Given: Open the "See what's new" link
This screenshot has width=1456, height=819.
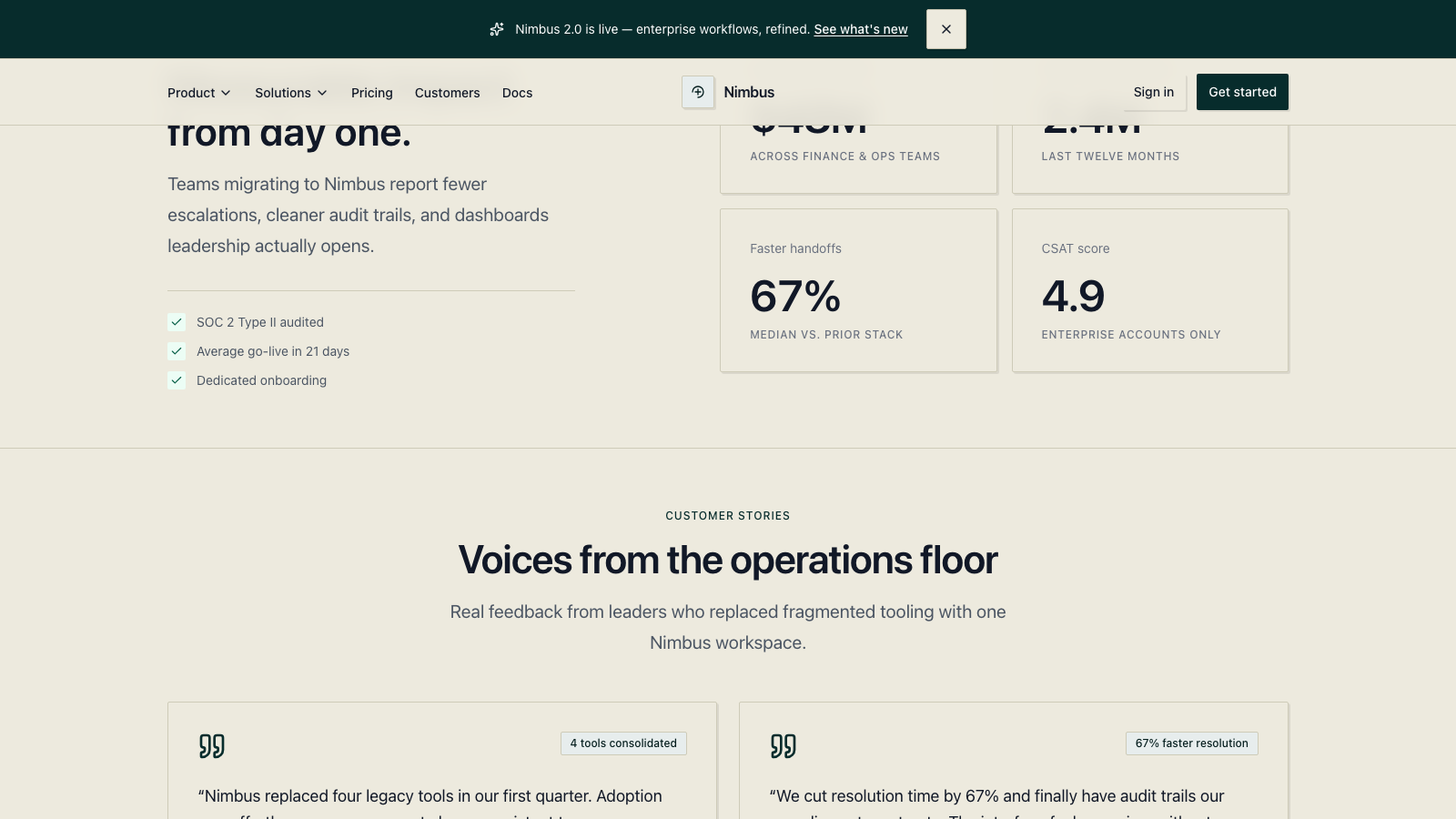Looking at the screenshot, I should 861,29.
